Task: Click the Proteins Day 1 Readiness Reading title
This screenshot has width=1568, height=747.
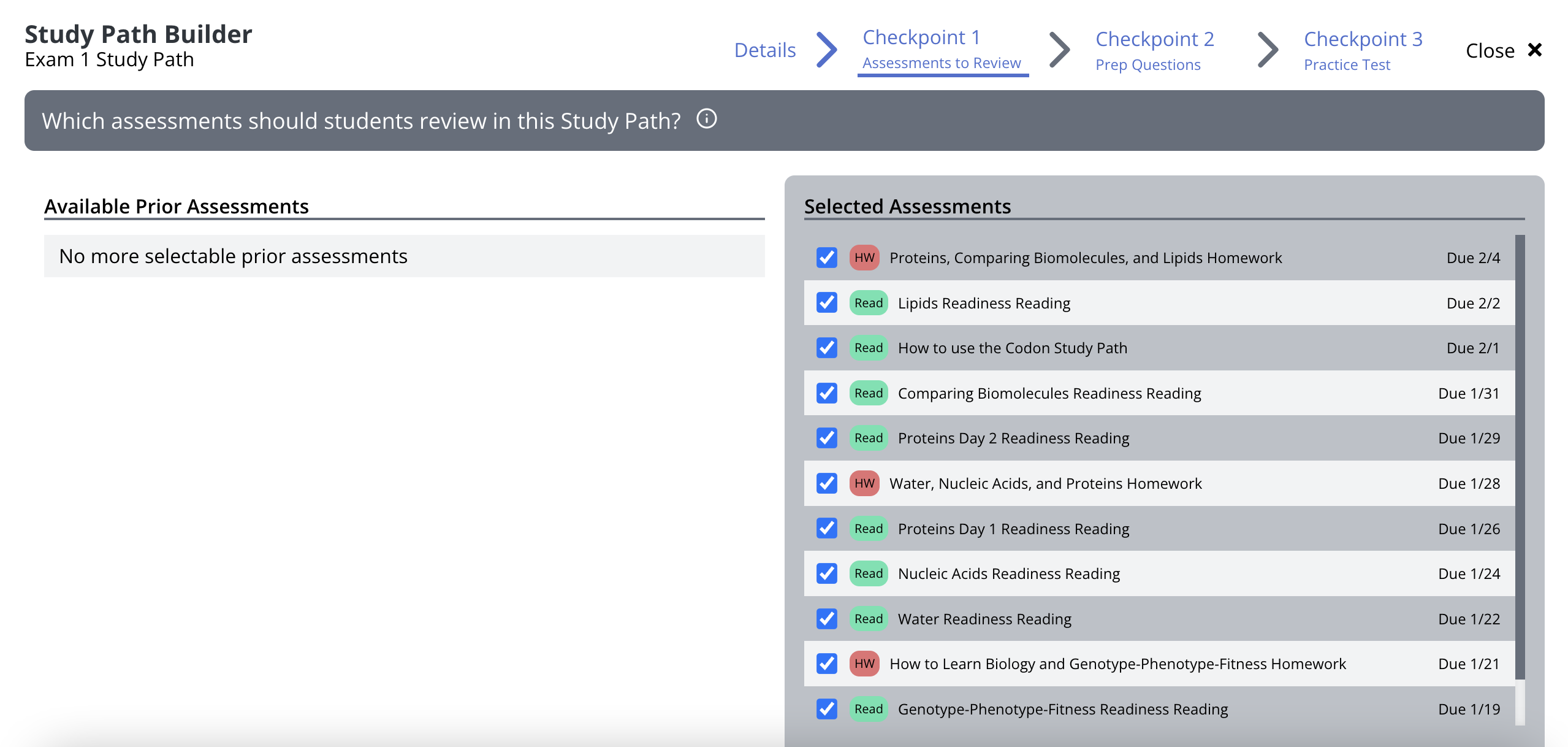Action: click(x=1013, y=529)
